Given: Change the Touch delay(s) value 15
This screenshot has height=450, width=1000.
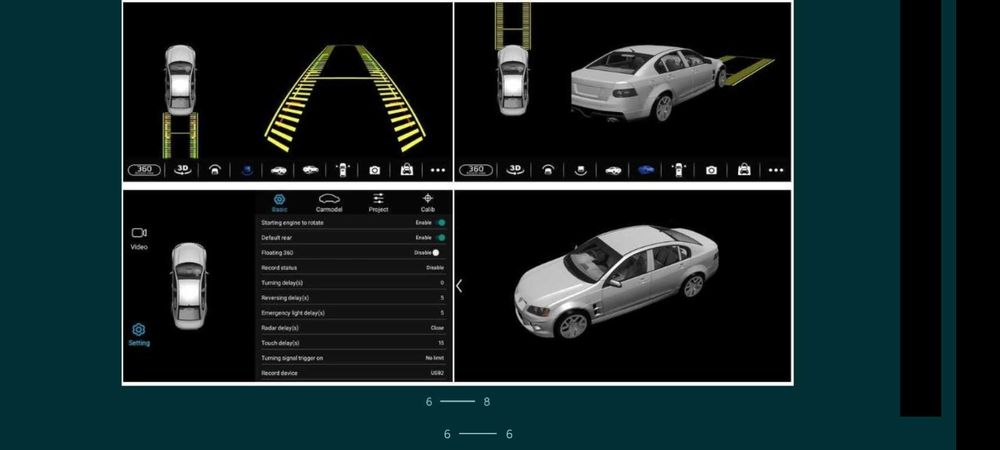Looking at the screenshot, I should [x=441, y=343].
